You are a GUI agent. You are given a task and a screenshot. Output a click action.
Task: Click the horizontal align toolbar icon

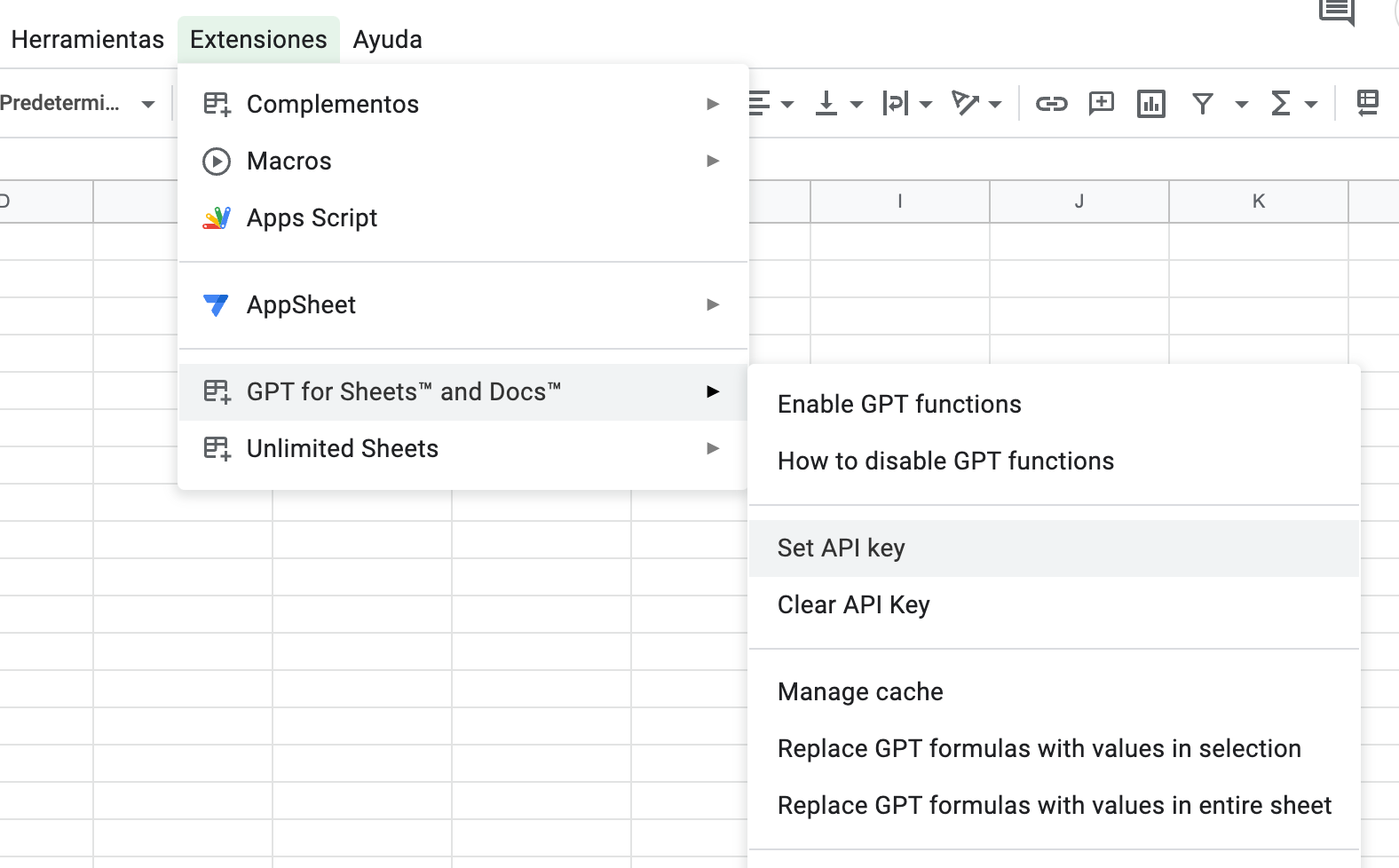coord(759,104)
